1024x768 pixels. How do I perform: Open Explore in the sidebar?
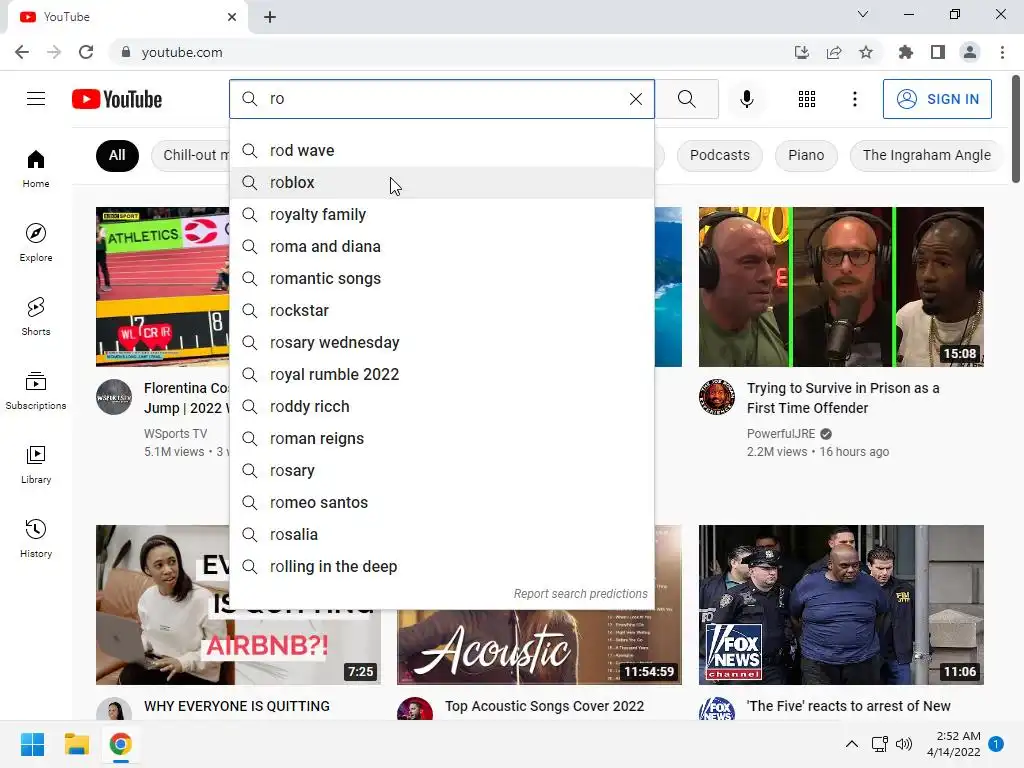[x=36, y=243]
